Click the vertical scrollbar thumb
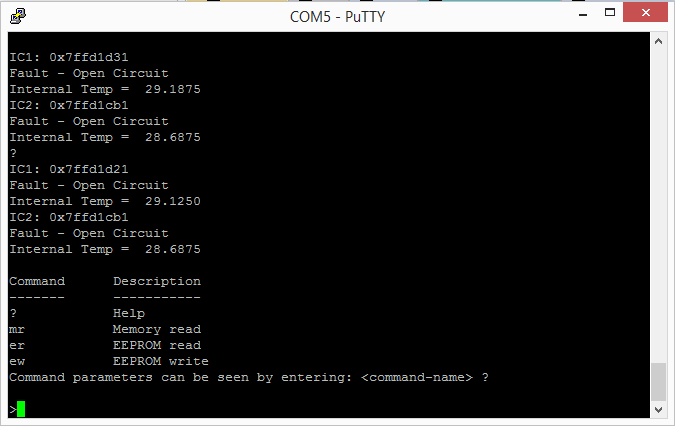This screenshot has width=675, height=426. click(x=658, y=382)
